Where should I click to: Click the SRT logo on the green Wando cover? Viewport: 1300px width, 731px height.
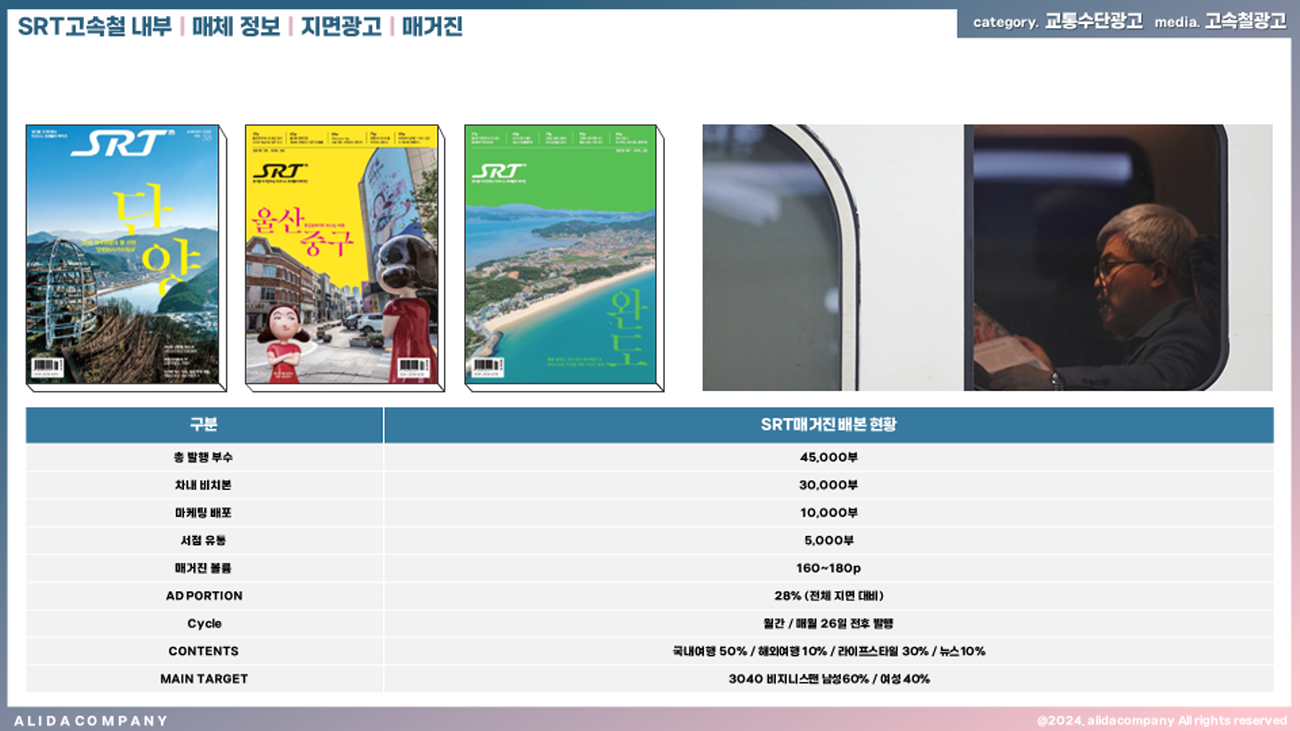[498, 171]
